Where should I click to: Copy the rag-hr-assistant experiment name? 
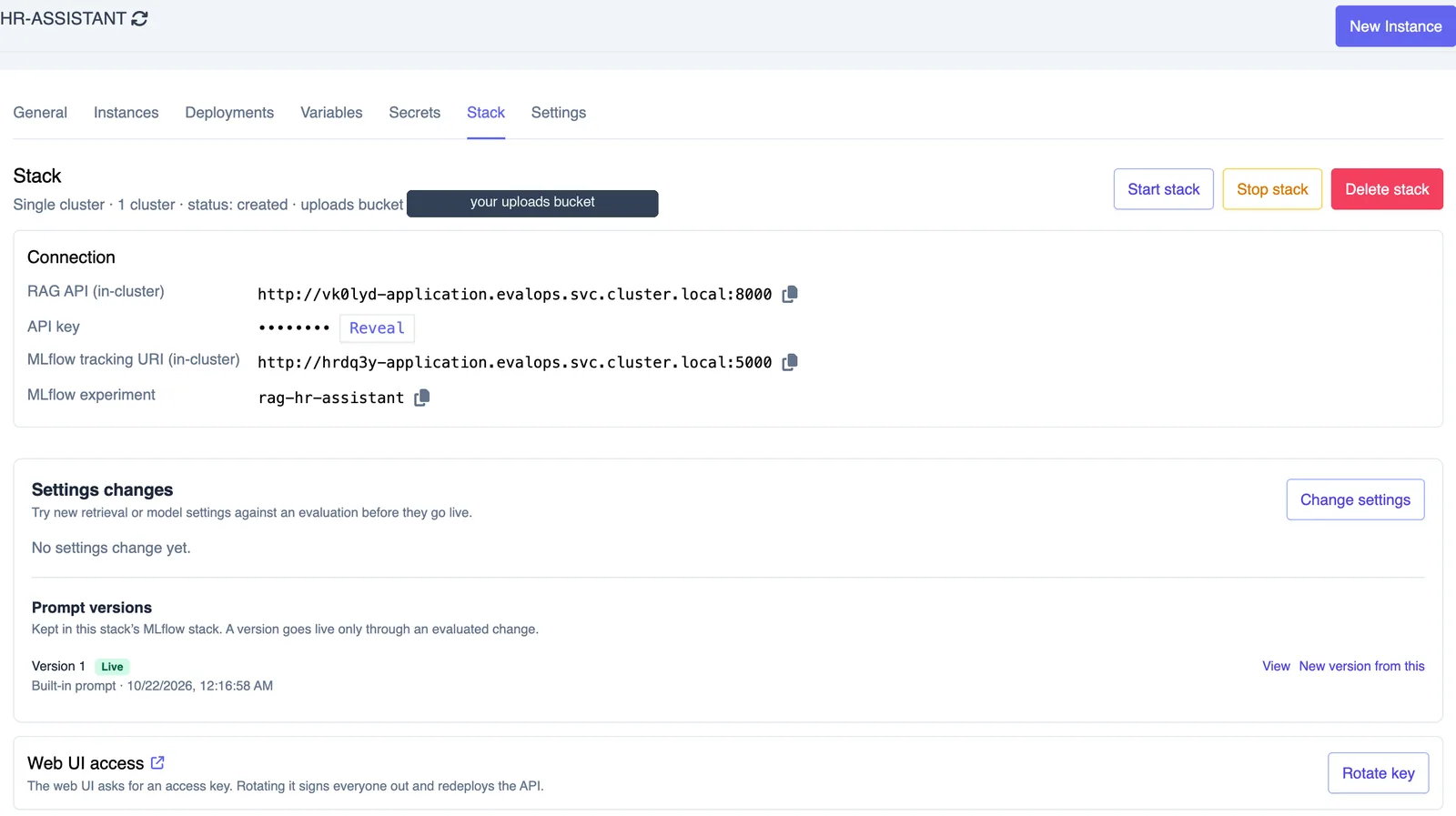[x=421, y=398]
